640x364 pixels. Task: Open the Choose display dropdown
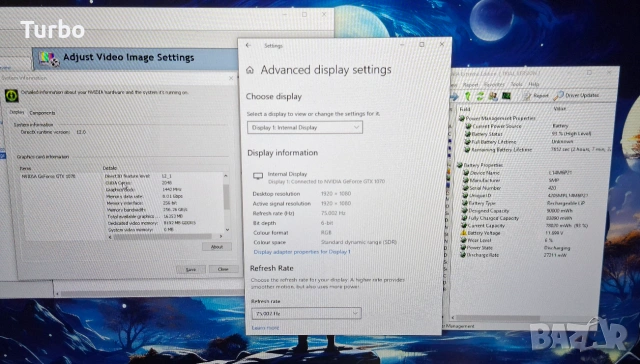point(305,127)
